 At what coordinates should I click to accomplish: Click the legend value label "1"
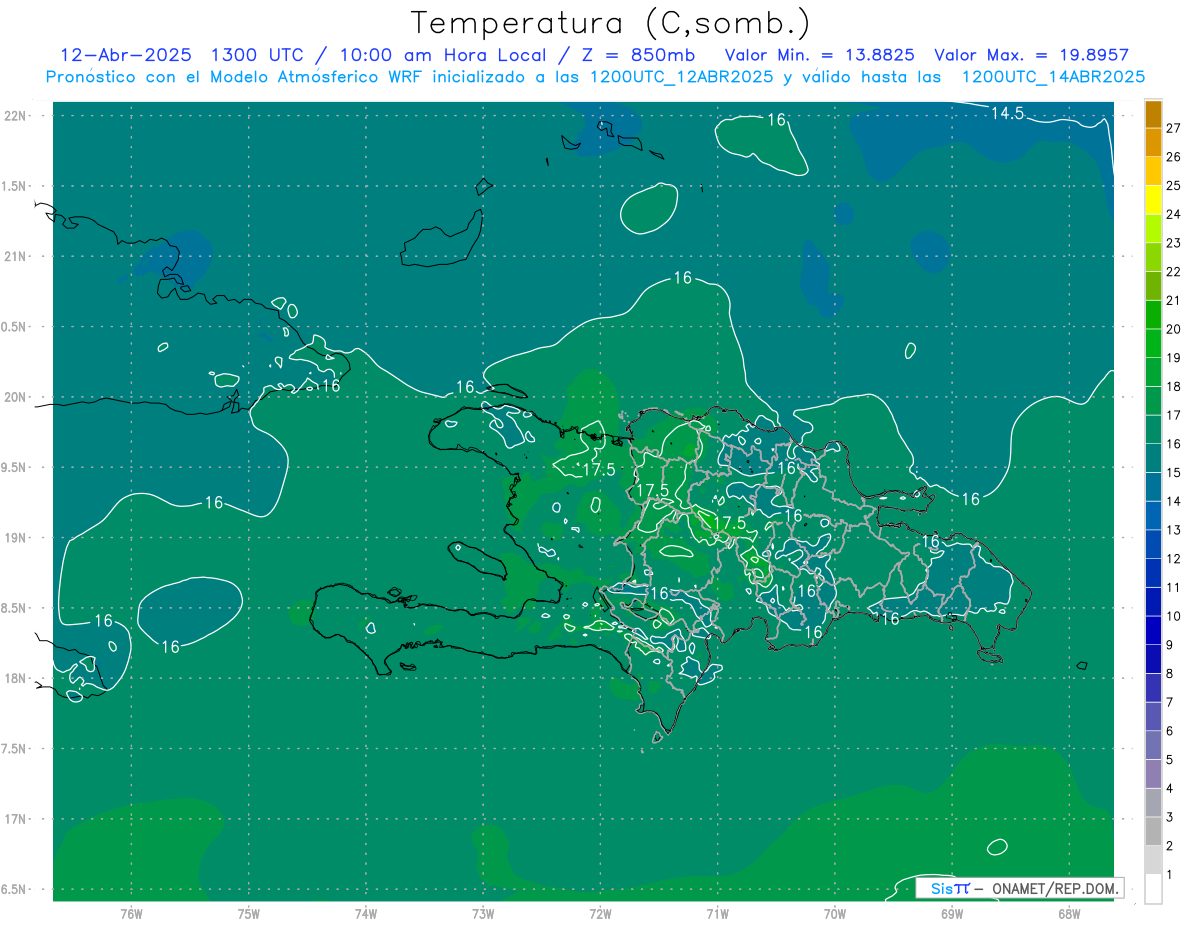coord(1170,874)
